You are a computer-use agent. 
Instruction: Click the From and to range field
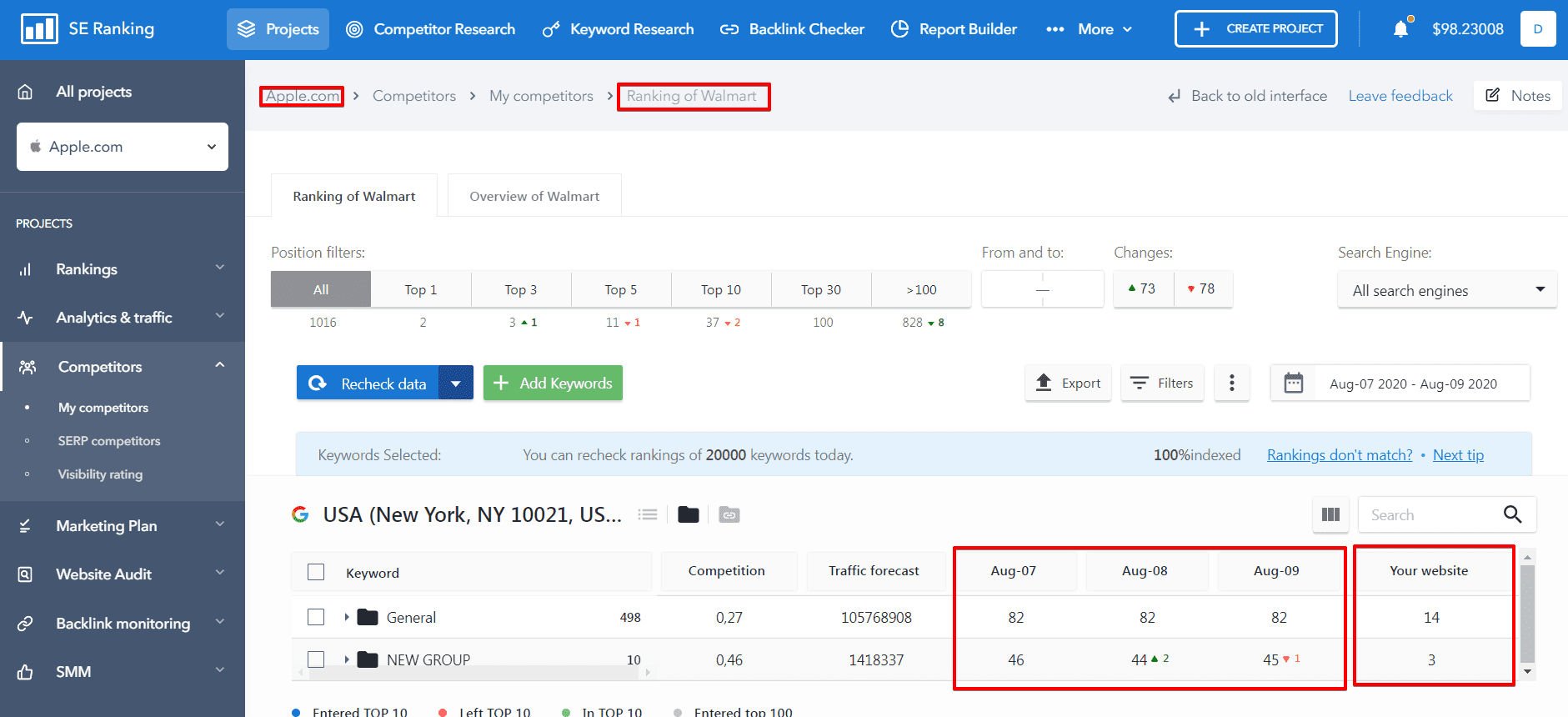click(x=1043, y=289)
